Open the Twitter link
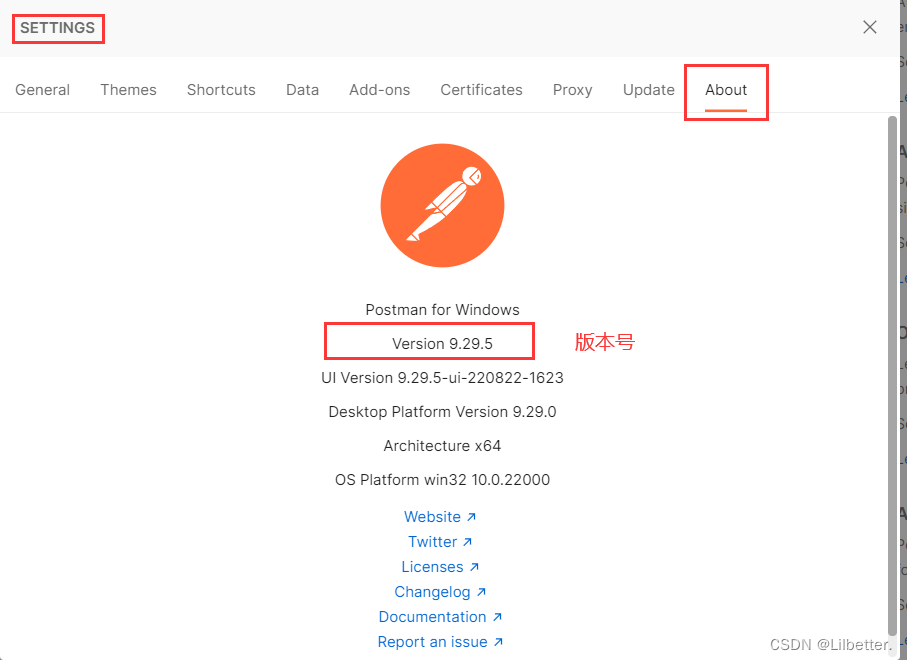The image size is (907, 660). point(440,541)
